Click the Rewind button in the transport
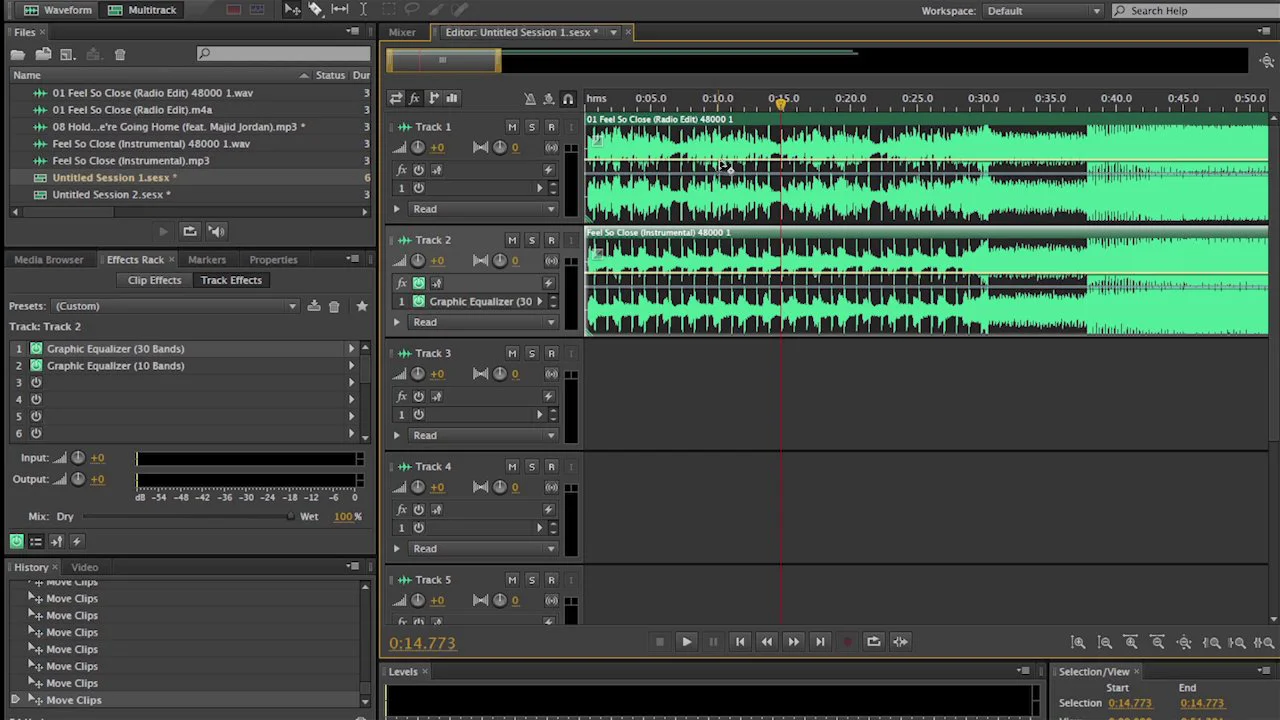Screen dimensions: 1280x720 coord(767,642)
